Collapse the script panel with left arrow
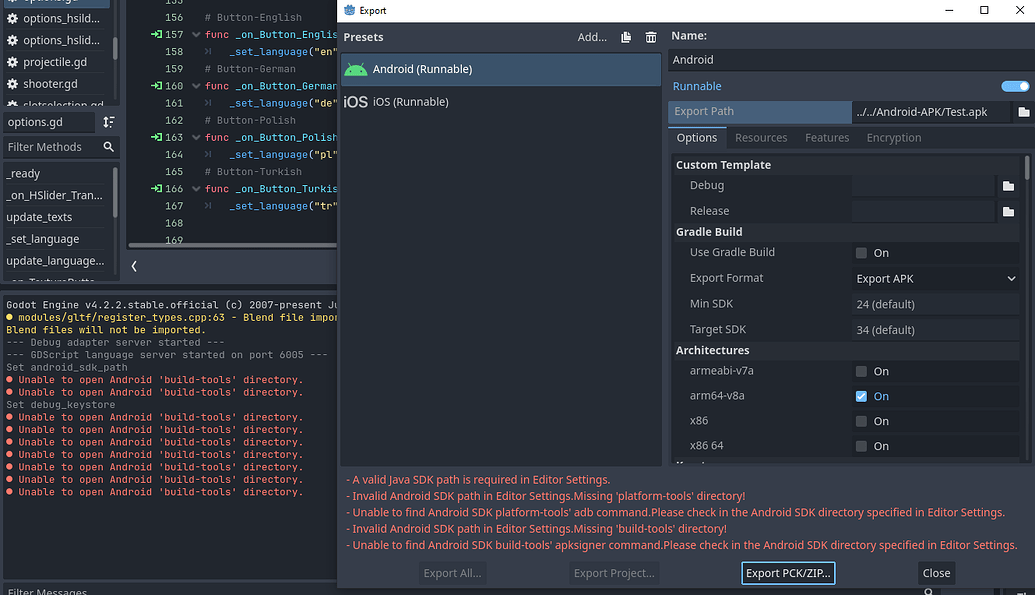The width and height of the screenshot is (1035, 595). (x=134, y=266)
